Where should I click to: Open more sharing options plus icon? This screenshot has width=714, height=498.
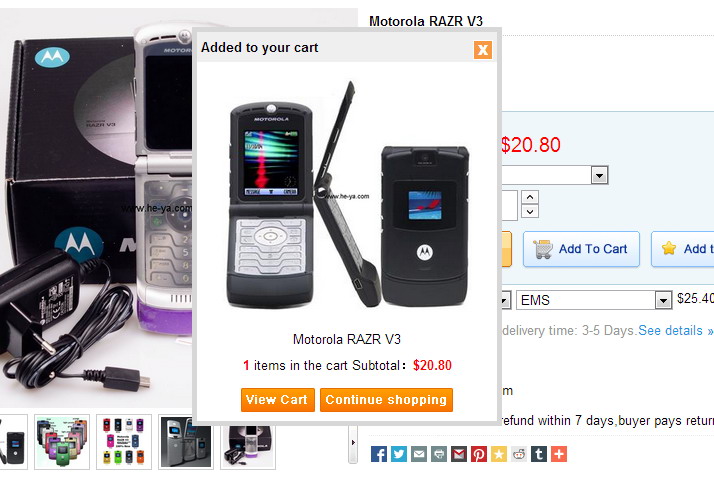click(x=559, y=454)
